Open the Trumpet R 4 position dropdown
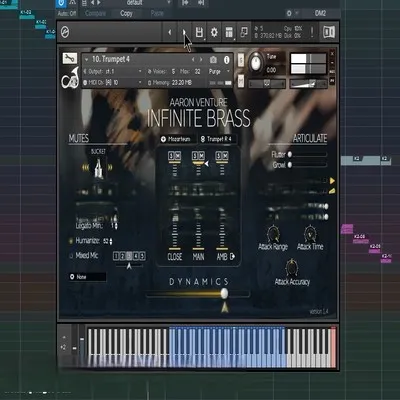Screen dimensions: 400x400 point(218,139)
